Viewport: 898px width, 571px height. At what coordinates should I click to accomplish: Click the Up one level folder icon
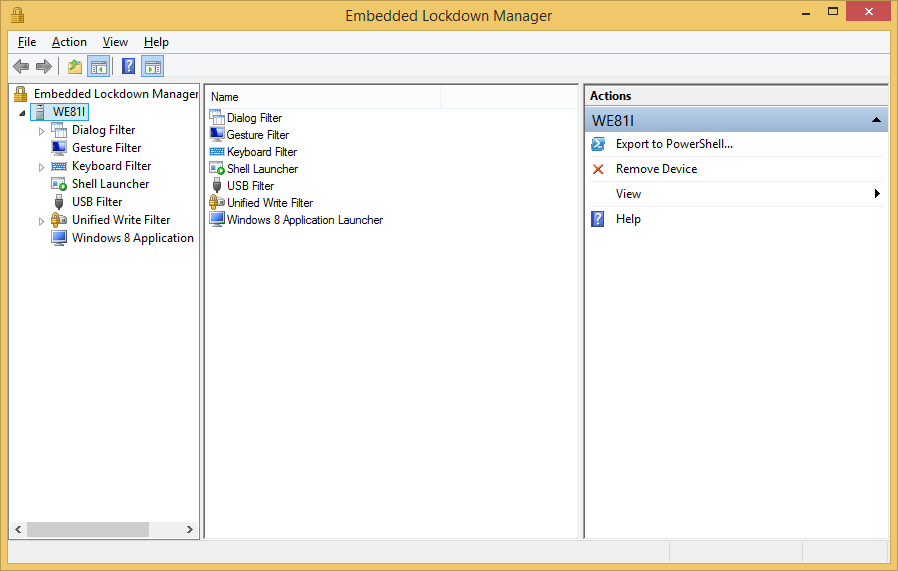pos(75,66)
